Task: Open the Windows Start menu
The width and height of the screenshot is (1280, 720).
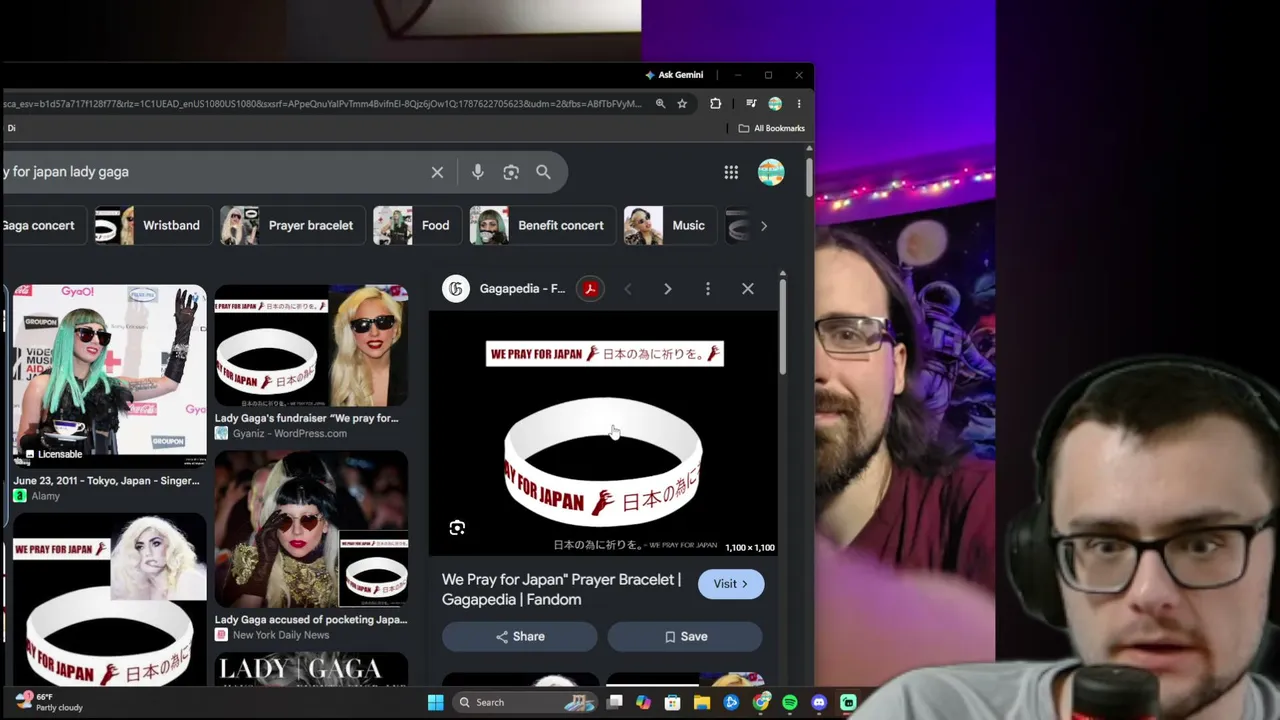Action: click(435, 703)
